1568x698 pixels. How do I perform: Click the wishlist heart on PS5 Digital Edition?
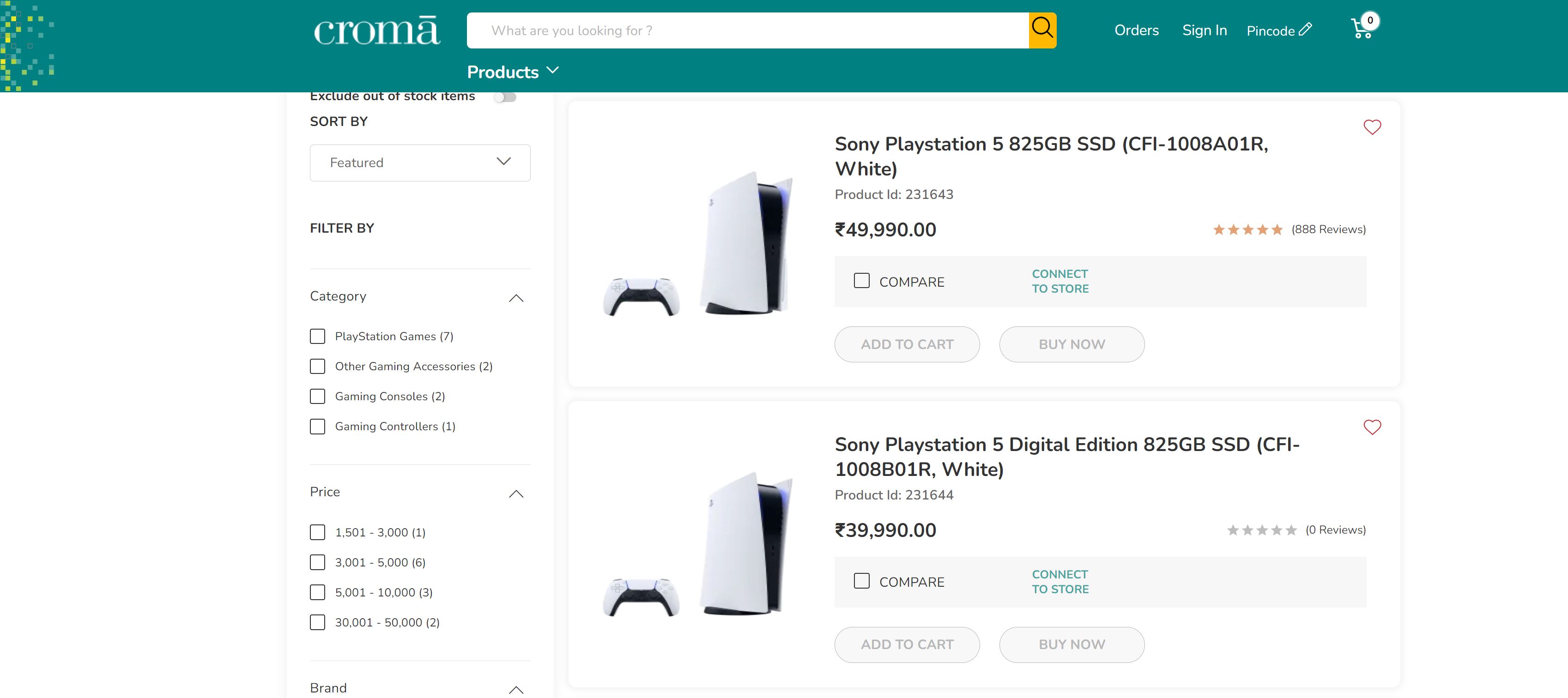click(x=1373, y=427)
